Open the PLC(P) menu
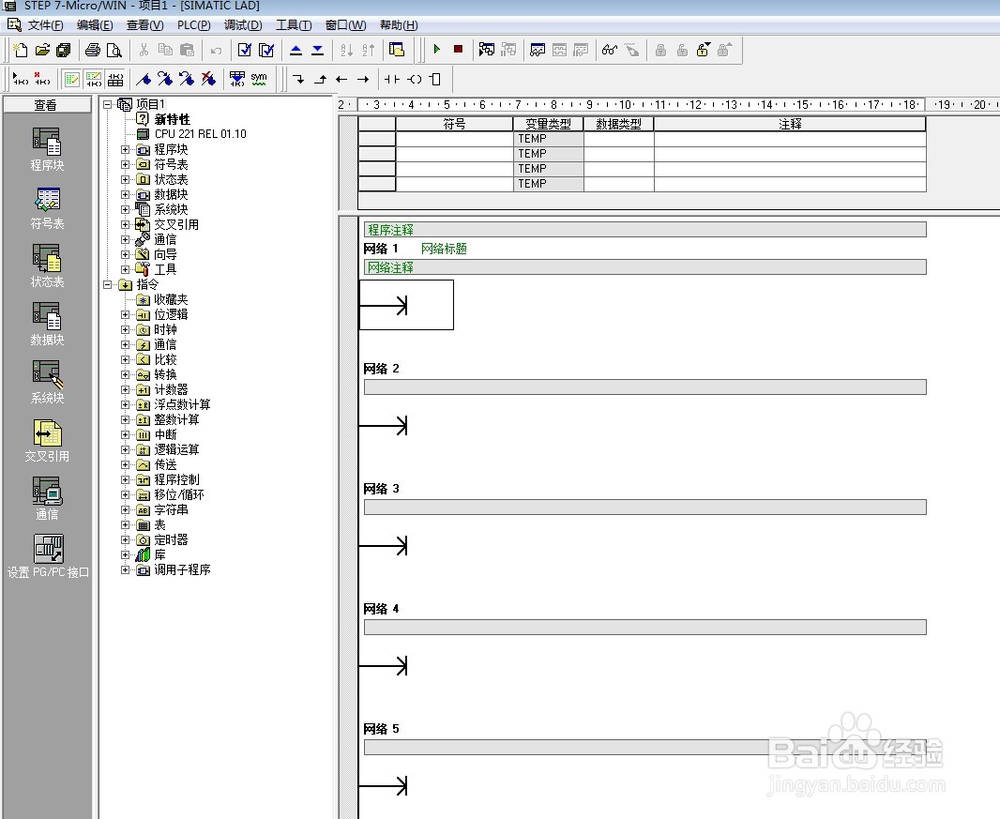This screenshot has height=819, width=1000. [194, 25]
